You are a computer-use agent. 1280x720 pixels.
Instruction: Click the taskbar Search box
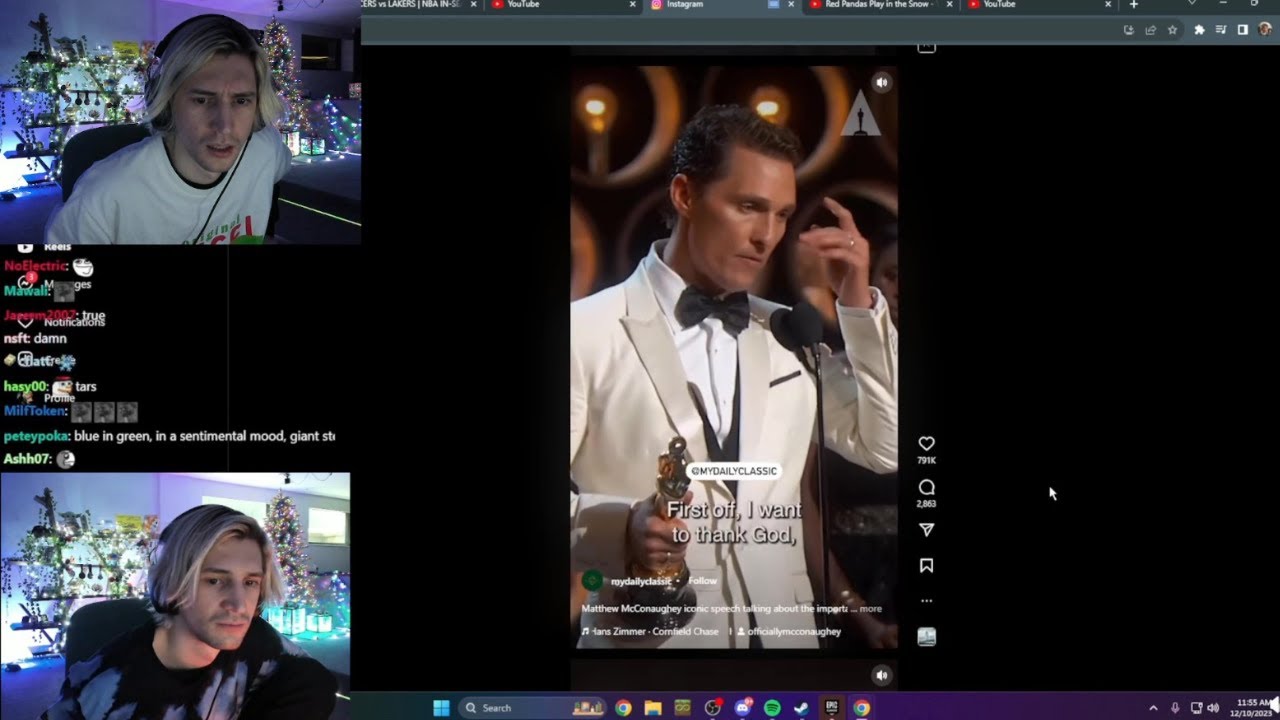(533, 708)
